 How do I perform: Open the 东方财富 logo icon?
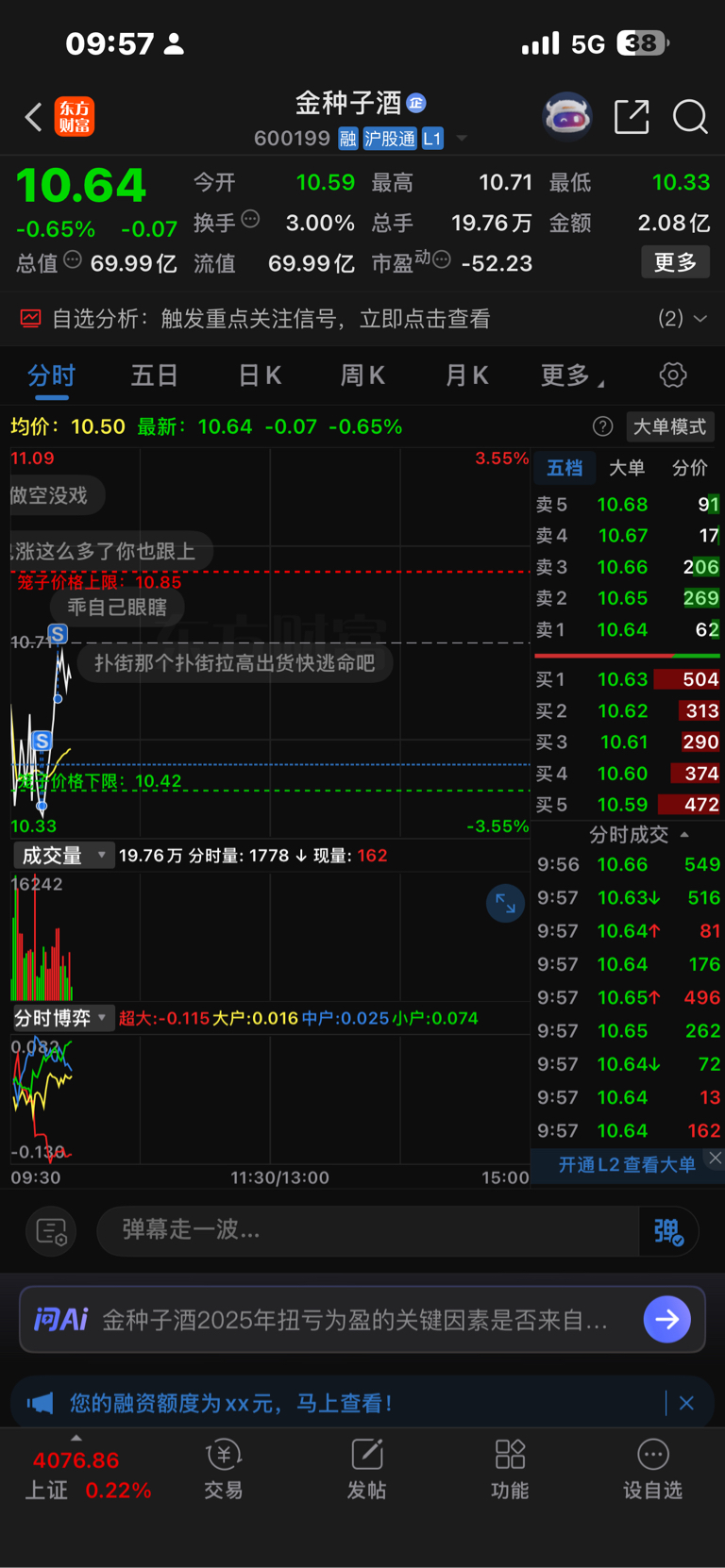(75, 117)
